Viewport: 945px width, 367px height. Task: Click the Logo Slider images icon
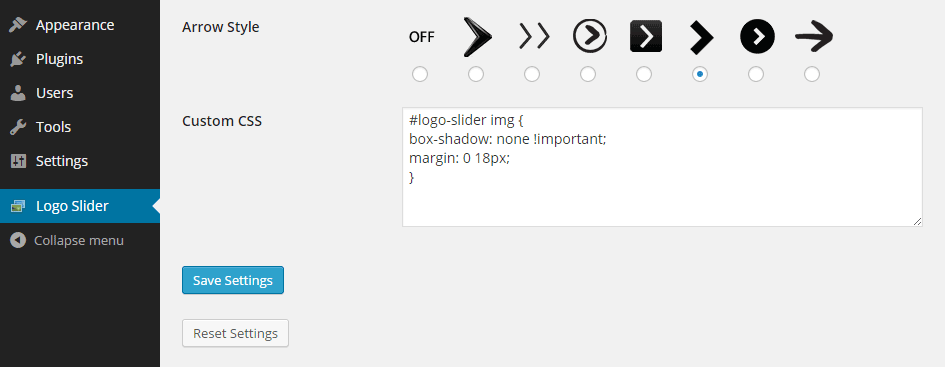coord(17,206)
